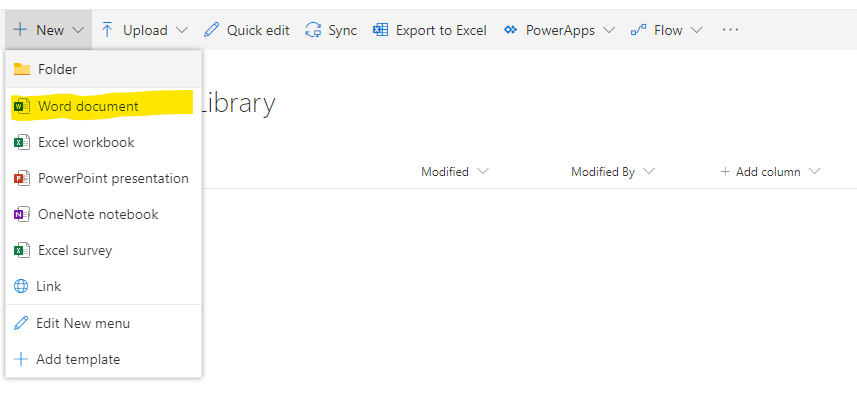Click the Excel workbook icon

click(x=21, y=142)
